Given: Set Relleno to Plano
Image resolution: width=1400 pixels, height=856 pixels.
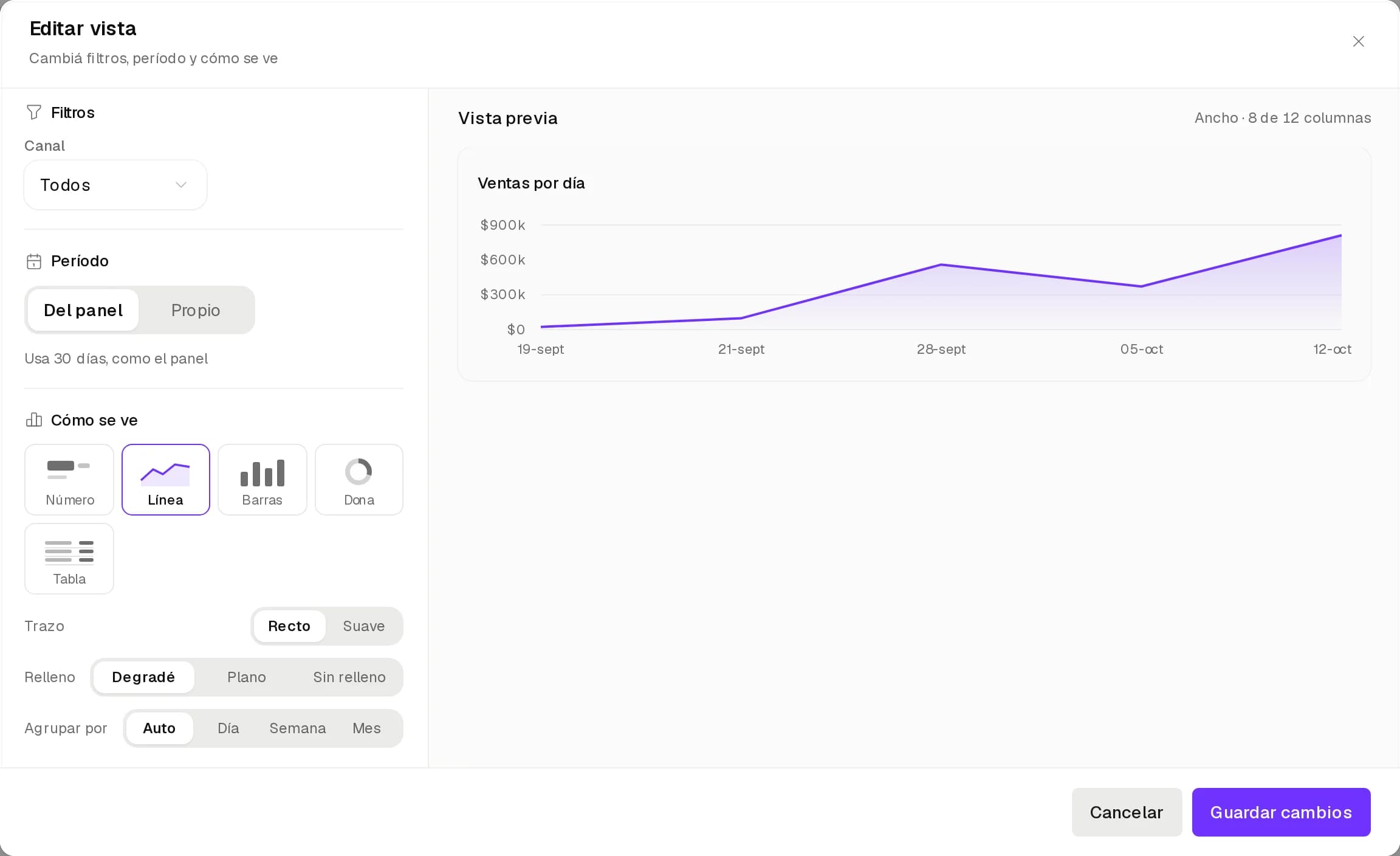Looking at the screenshot, I should [x=247, y=677].
